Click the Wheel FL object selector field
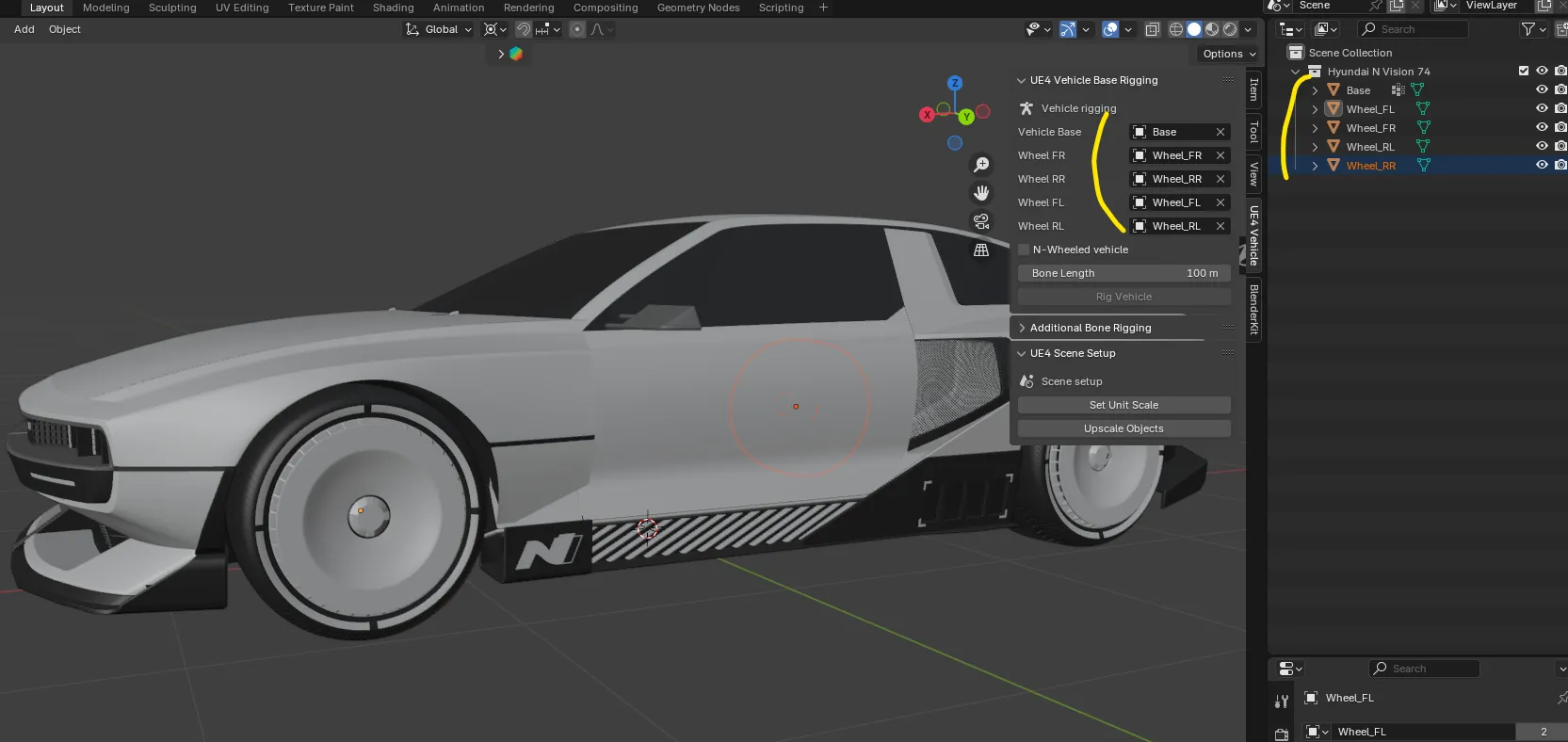The image size is (1568, 742). [1180, 202]
